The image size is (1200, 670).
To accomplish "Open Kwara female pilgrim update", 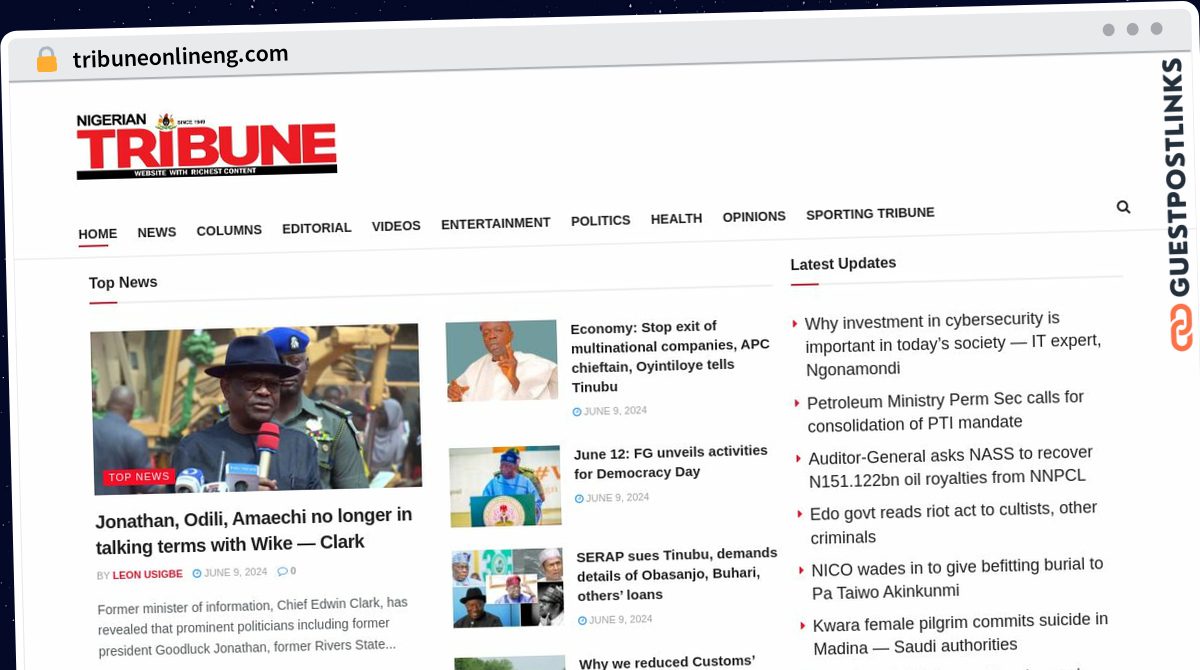I will [960, 633].
